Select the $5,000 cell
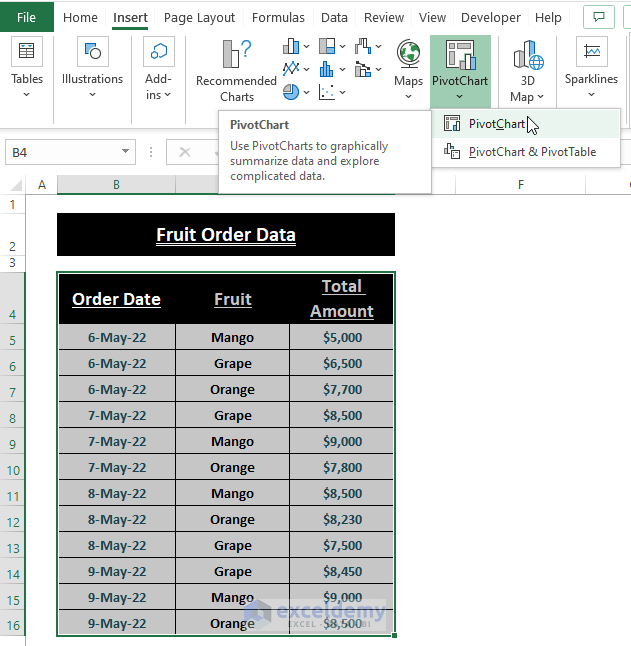Viewport: 631px width, 646px height. tap(342, 337)
